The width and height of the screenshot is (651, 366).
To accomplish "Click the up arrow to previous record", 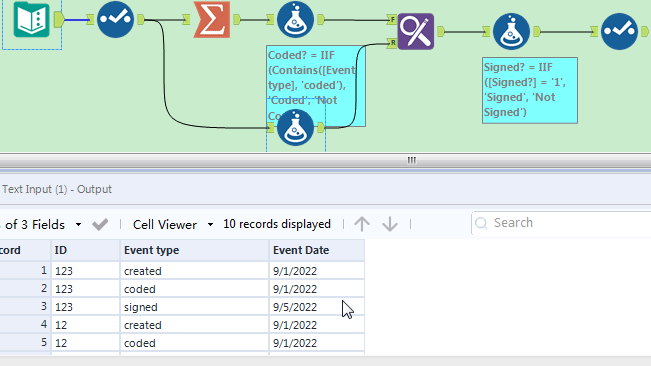I will pos(362,224).
